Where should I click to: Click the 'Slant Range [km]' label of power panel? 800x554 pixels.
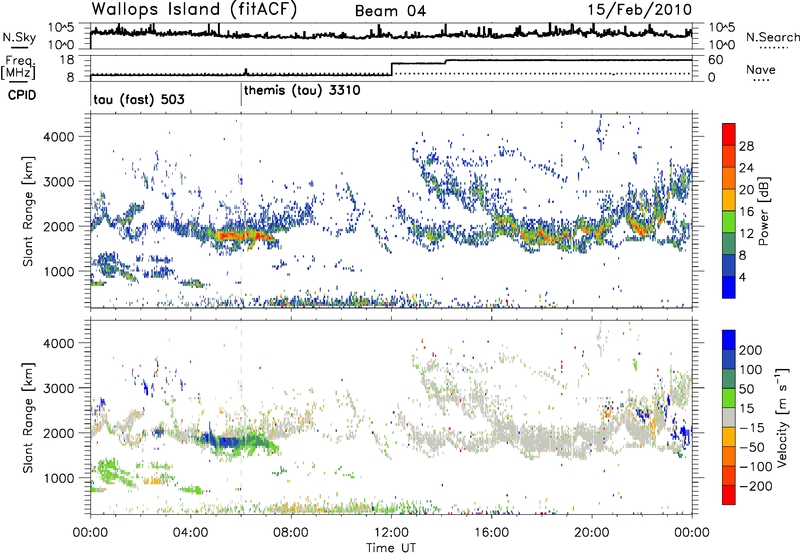coord(28,211)
